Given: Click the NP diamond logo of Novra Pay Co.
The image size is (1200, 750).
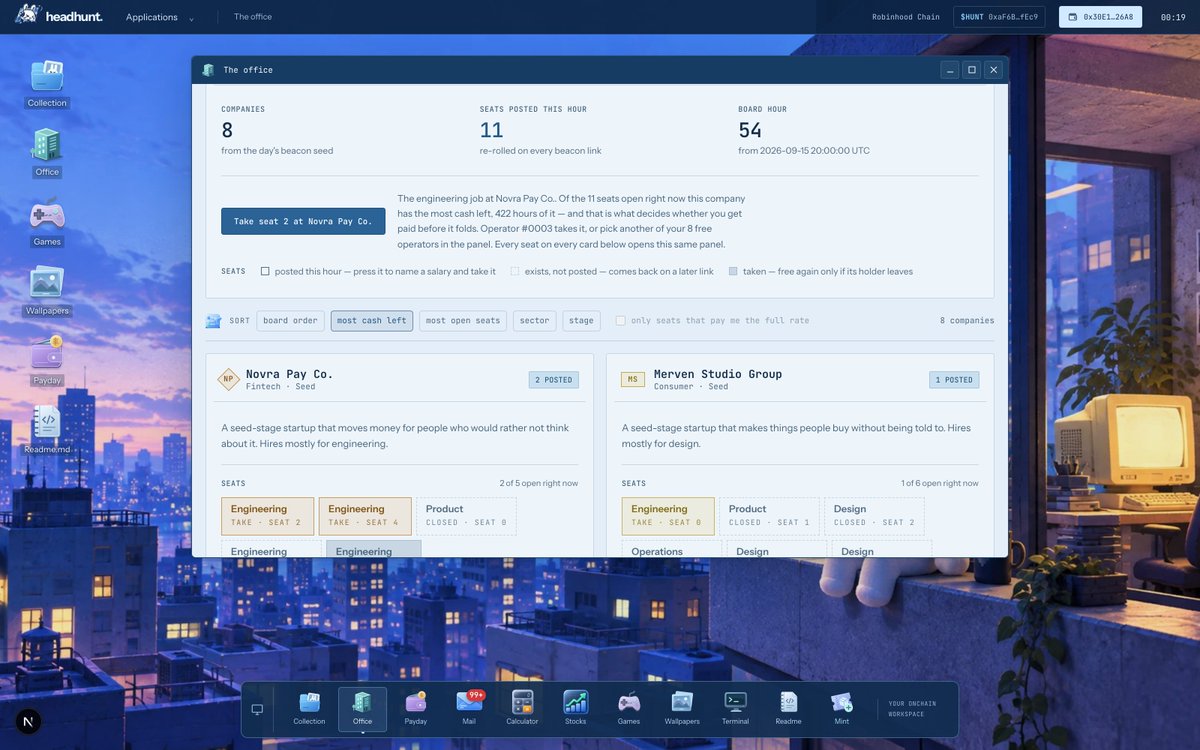Looking at the screenshot, I should click(229, 379).
